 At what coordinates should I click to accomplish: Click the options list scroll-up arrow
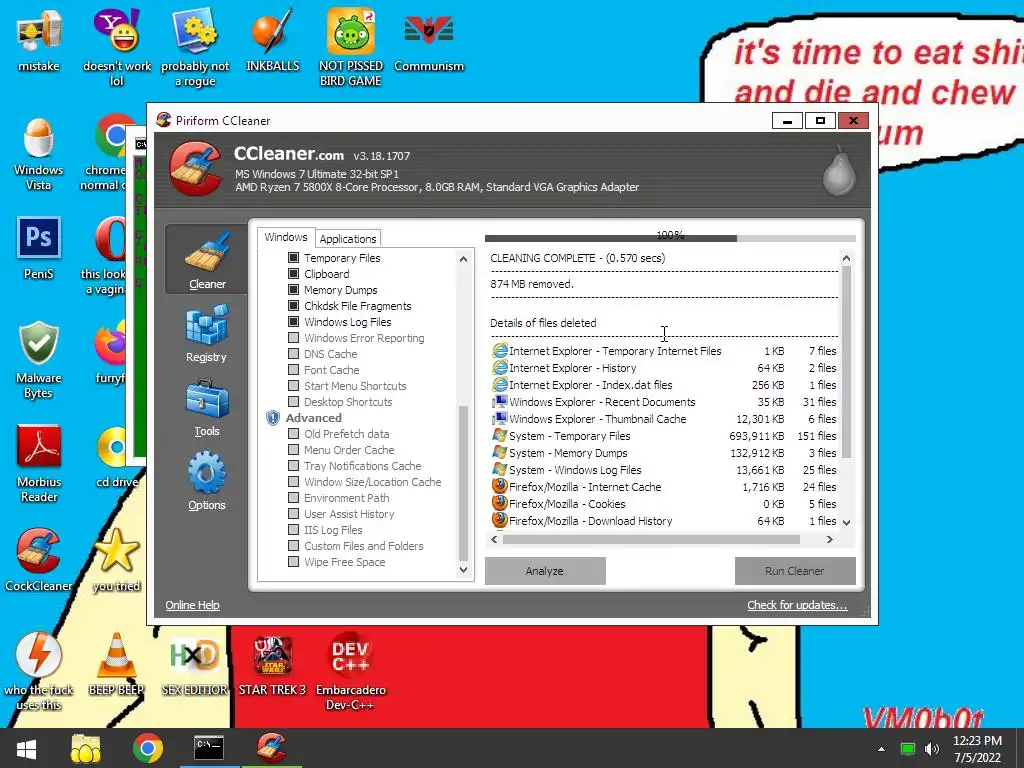point(464,259)
